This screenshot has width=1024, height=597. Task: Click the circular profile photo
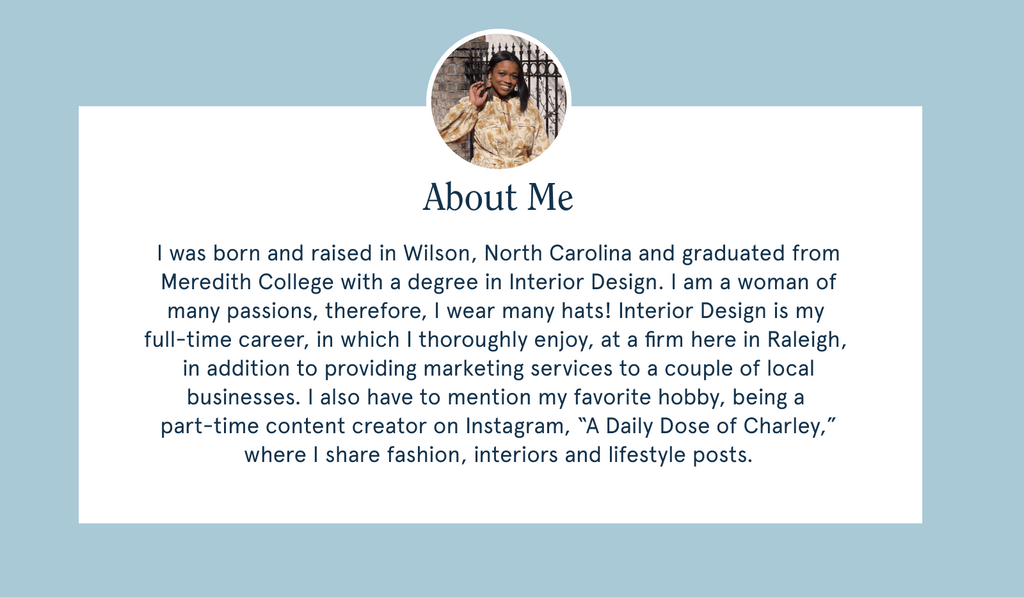[498, 101]
